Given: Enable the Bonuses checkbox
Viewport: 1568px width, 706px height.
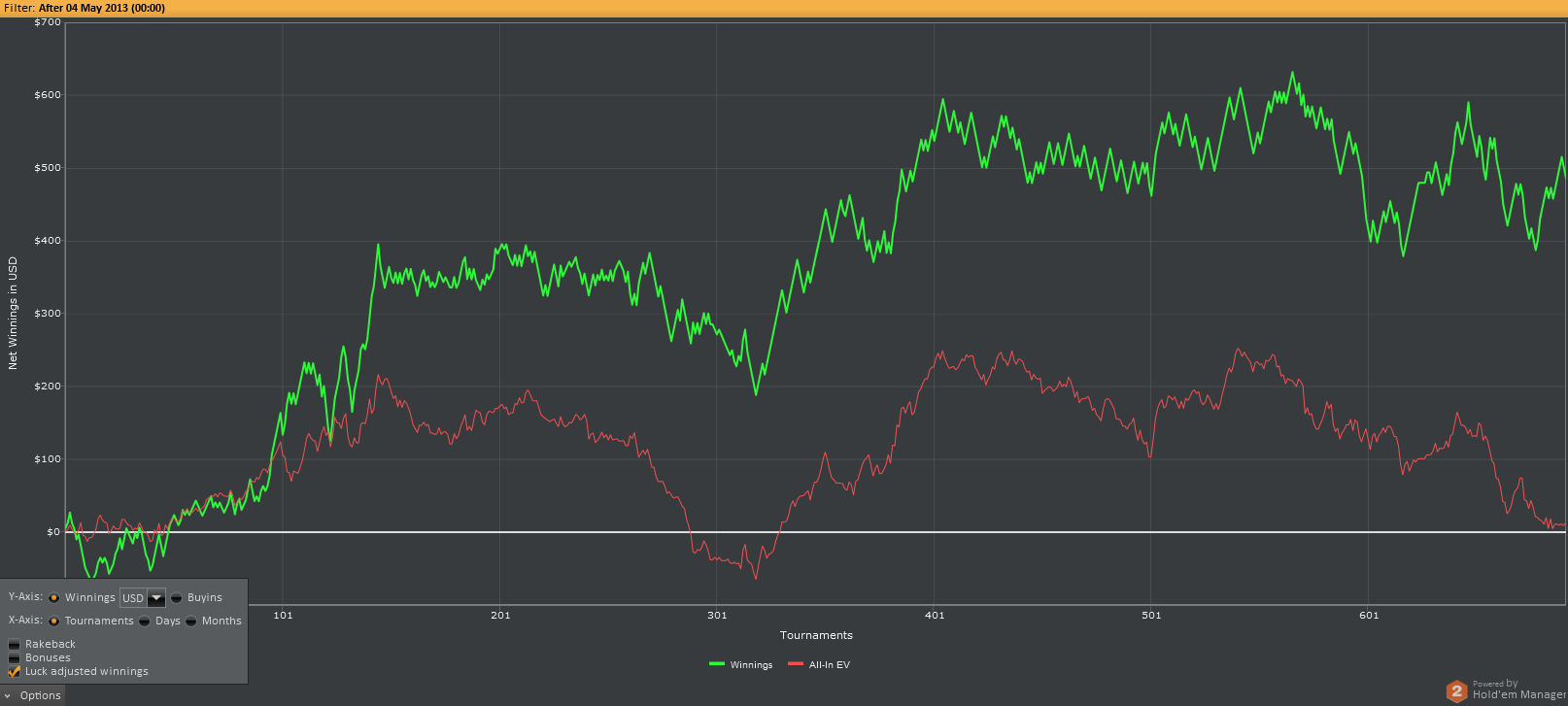Looking at the screenshot, I should (x=15, y=658).
